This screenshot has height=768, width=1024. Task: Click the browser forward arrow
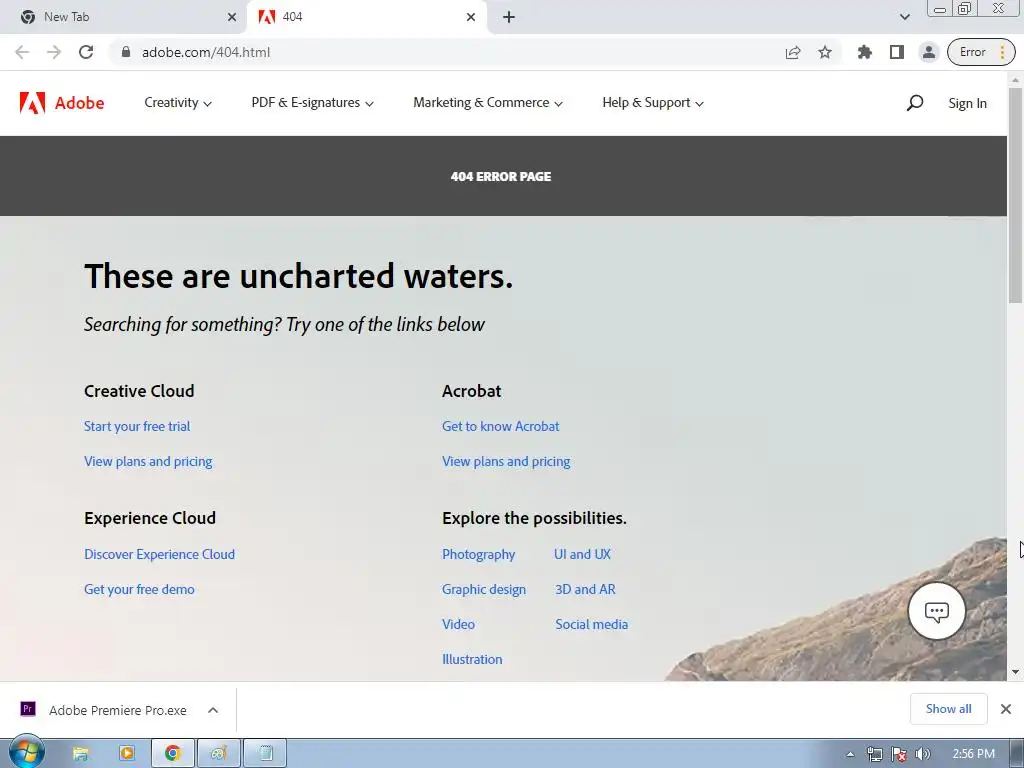[x=54, y=52]
